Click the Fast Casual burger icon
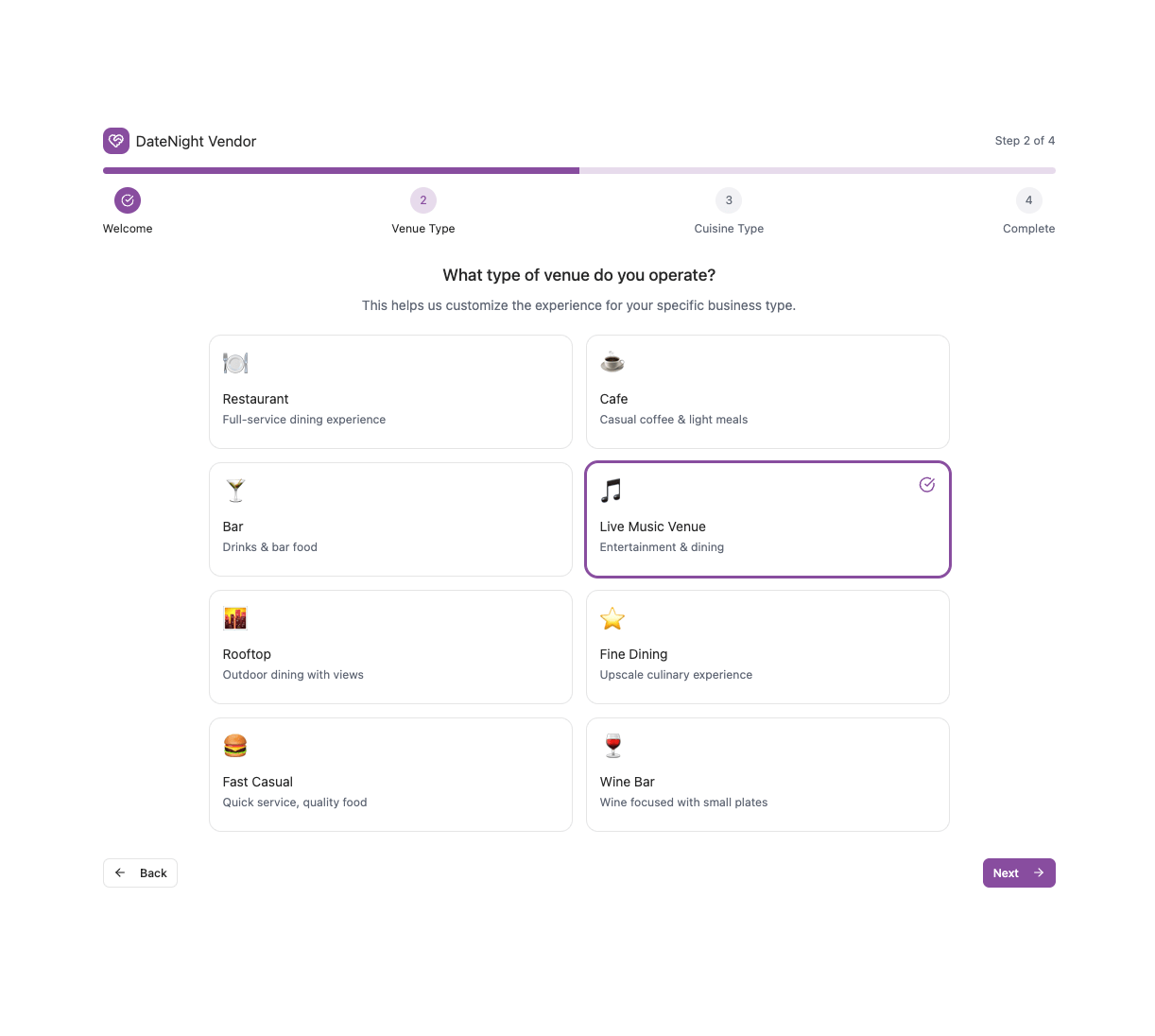This screenshot has width=1155, height=1036. pos(235,746)
